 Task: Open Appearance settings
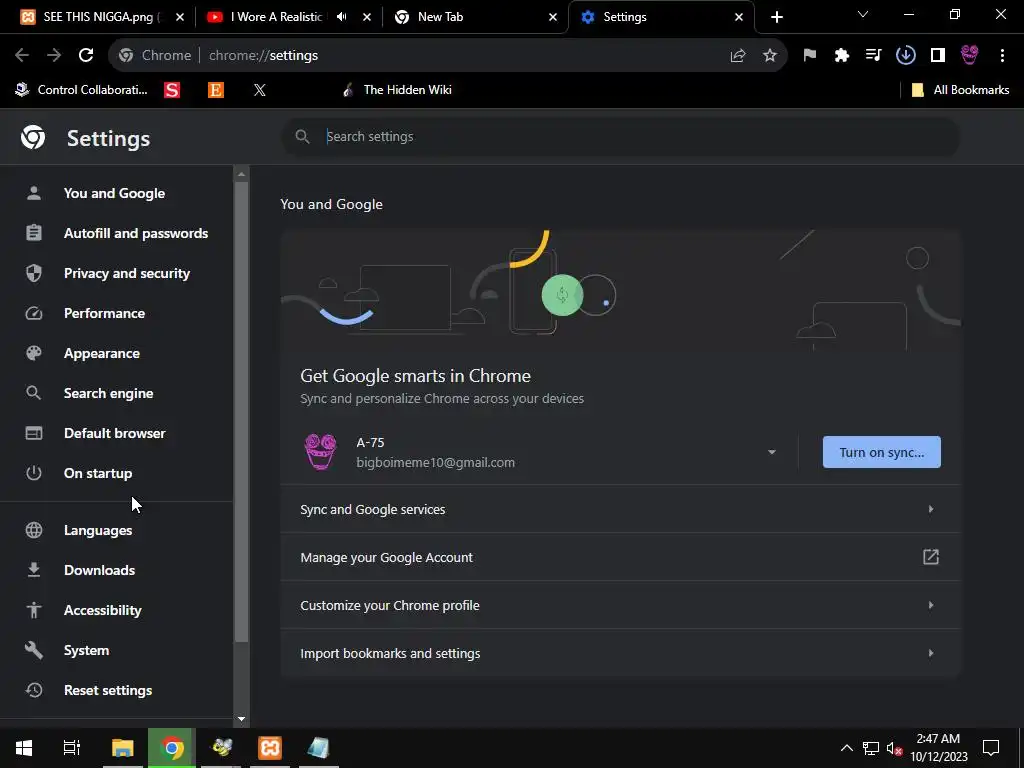tap(102, 353)
